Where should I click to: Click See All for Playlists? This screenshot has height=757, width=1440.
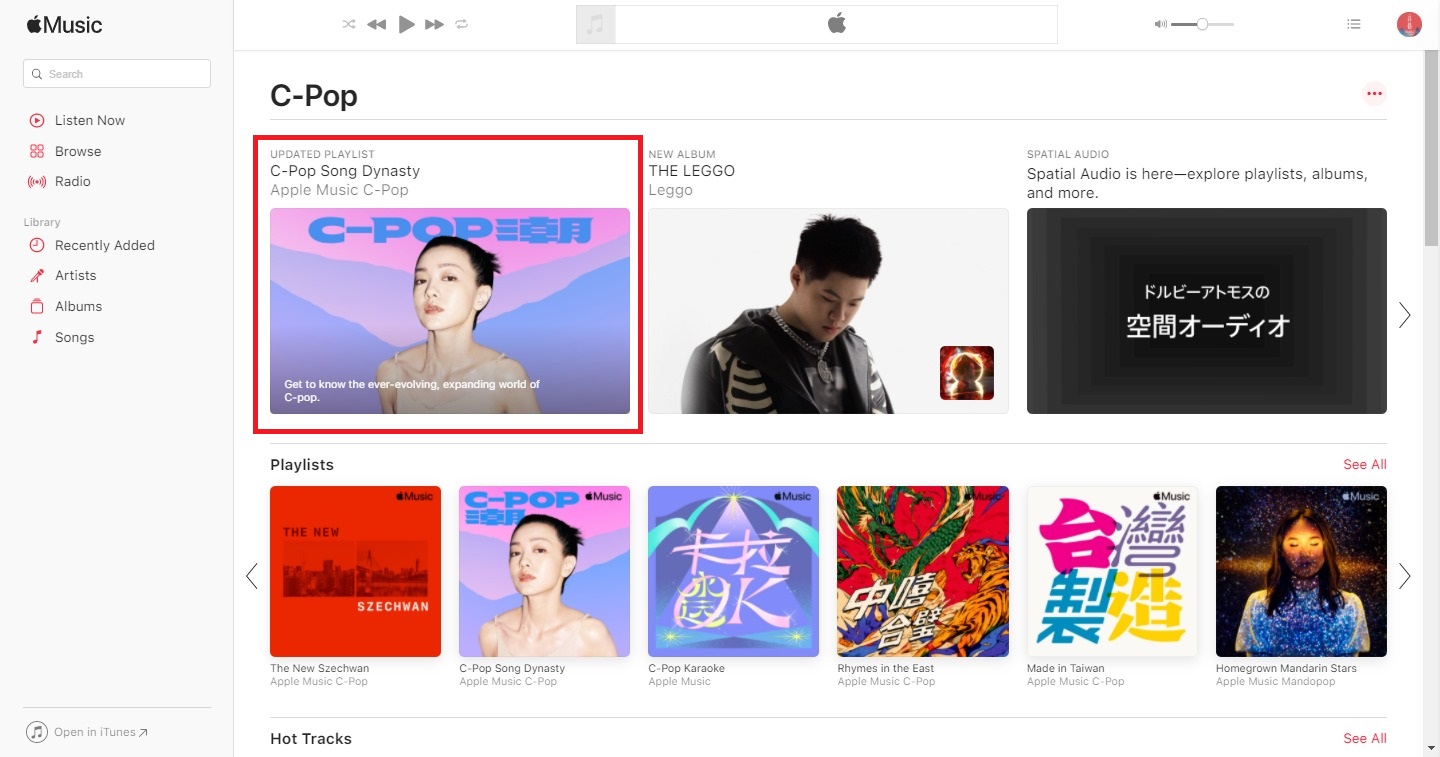click(x=1364, y=464)
